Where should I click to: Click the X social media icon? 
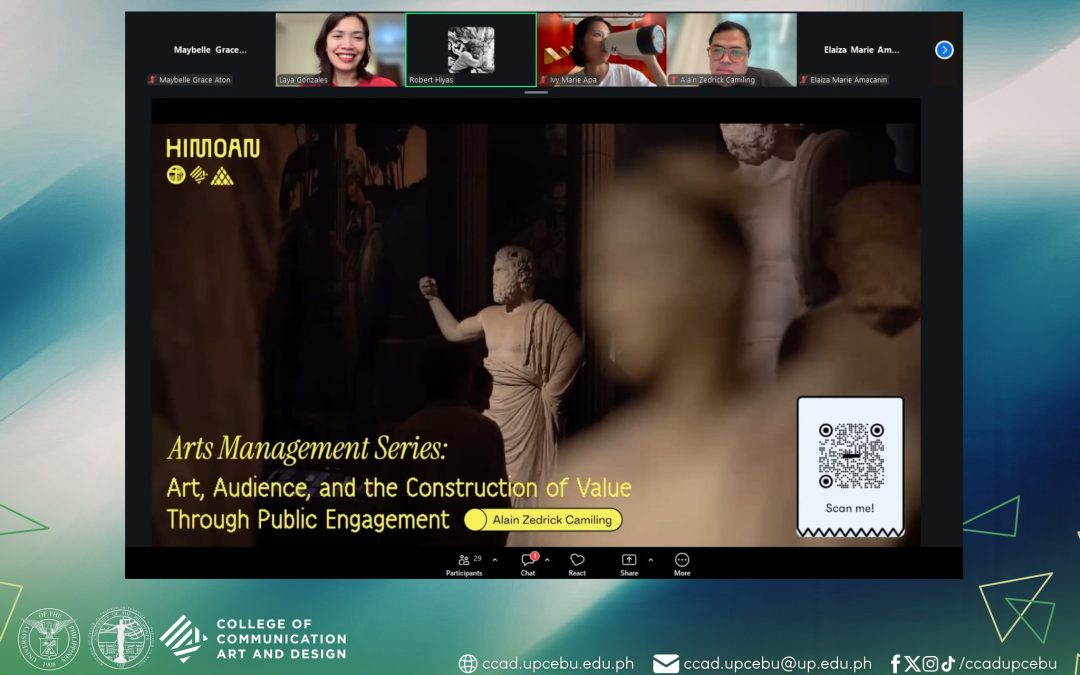(912, 663)
